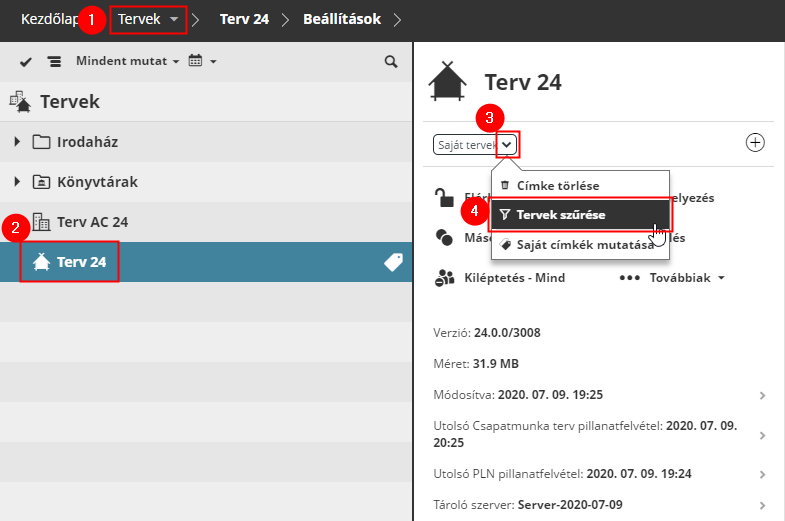Image resolution: width=785 pixels, height=521 pixels.
Task: Click the Tervek root header icon
Action: (x=20, y=102)
